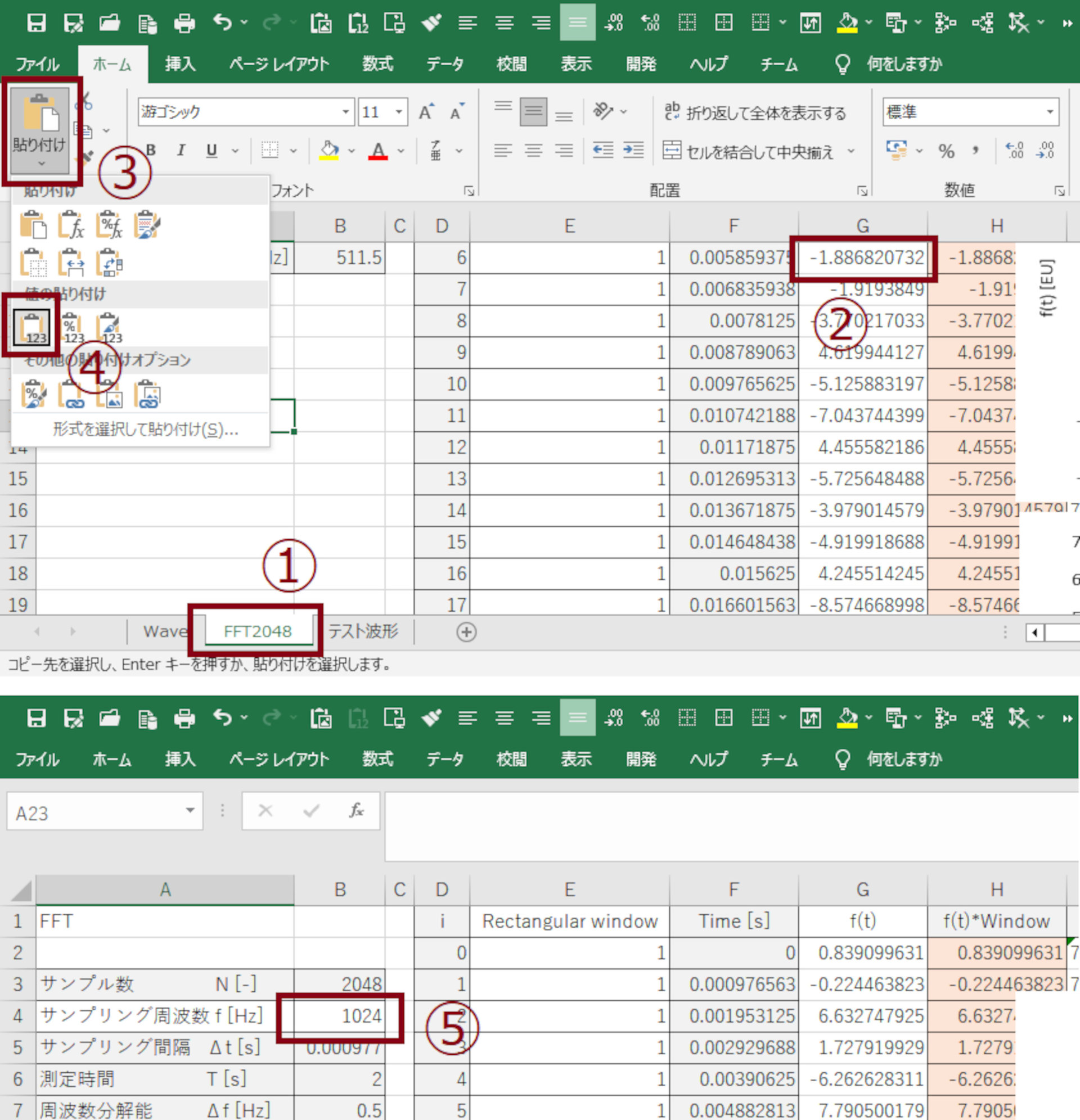
Task: Open 数式 tab in upper ribbon
Action: [377, 64]
